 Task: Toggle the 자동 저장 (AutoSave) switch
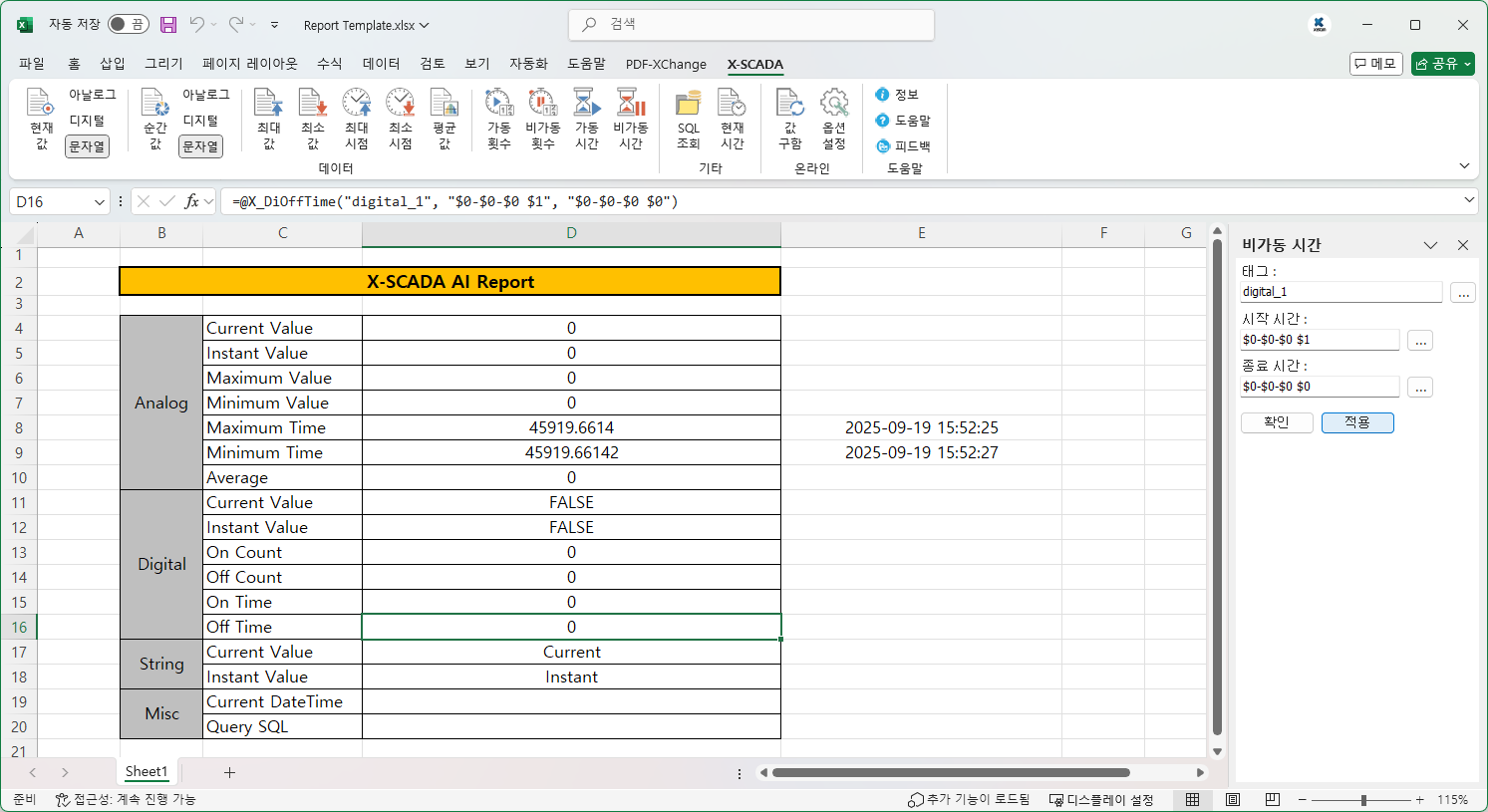tap(128, 25)
